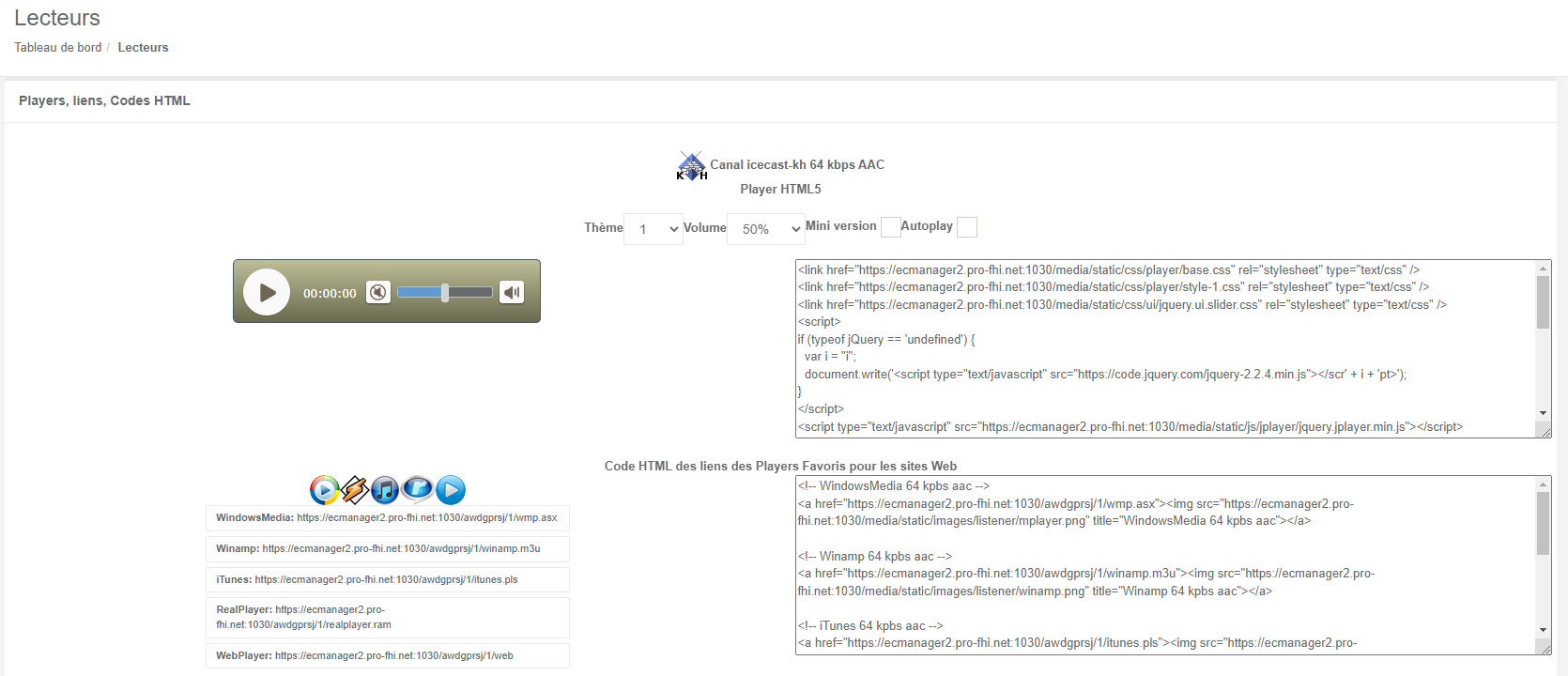Click the down arrow in links code scrollbar
1568x676 pixels.
1543,630
